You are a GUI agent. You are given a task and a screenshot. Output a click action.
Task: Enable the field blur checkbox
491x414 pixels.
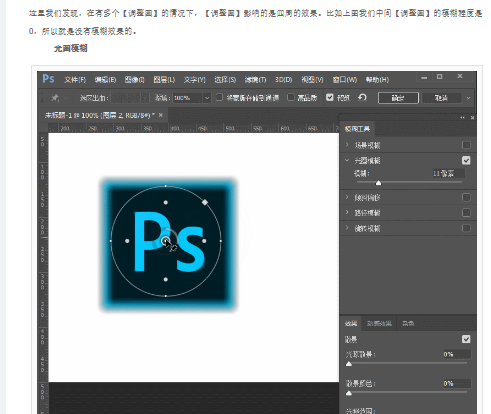[466, 145]
